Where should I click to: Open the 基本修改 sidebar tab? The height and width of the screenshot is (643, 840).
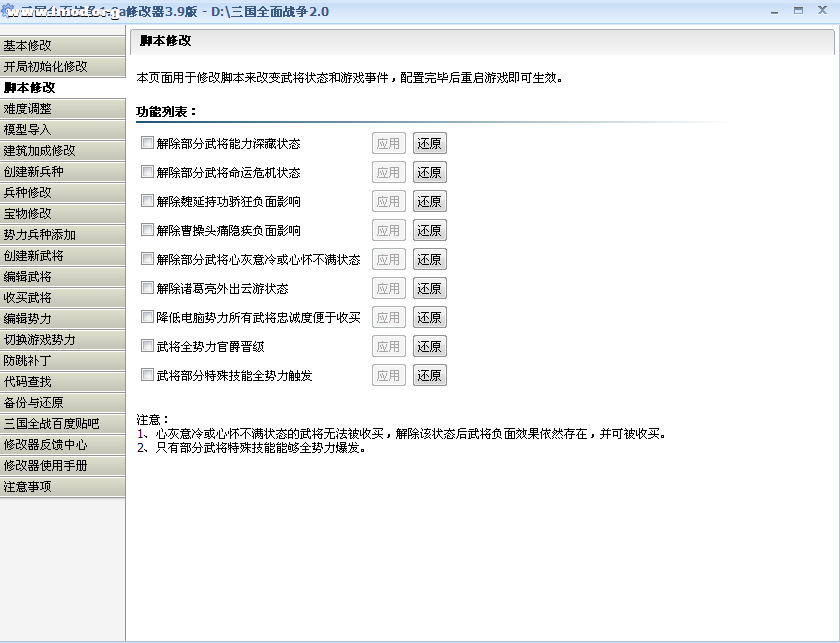point(62,45)
